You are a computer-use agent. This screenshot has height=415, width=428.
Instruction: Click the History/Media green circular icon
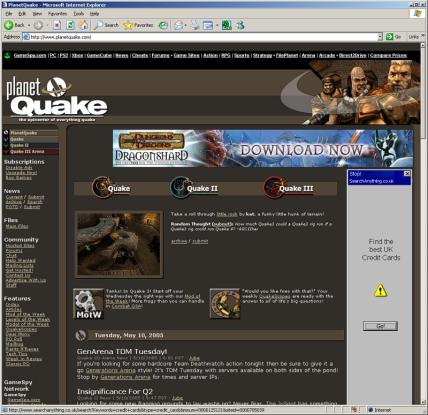click(163, 25)
